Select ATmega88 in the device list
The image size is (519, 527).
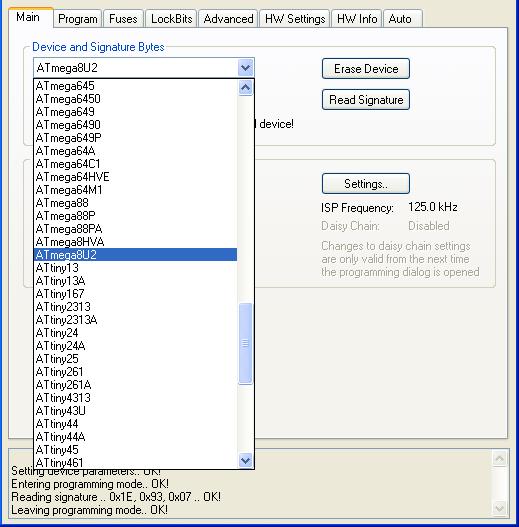point(135,203)
